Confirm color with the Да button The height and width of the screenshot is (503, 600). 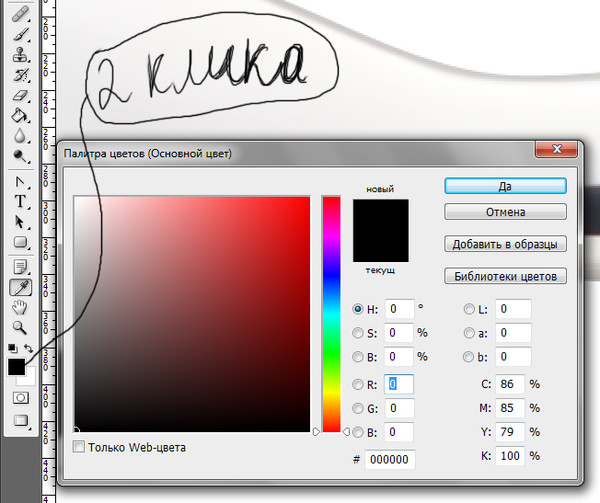[x=505, y=186]
